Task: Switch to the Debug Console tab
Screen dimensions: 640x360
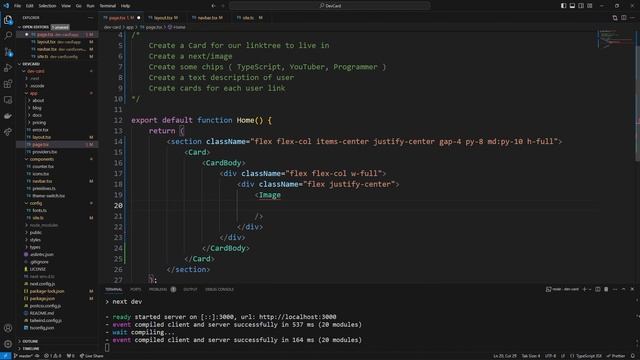Action: coord(220,289)
